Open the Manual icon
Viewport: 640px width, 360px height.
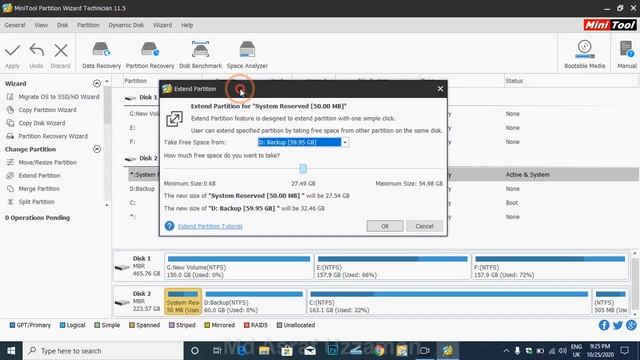[x=627, y=55]
